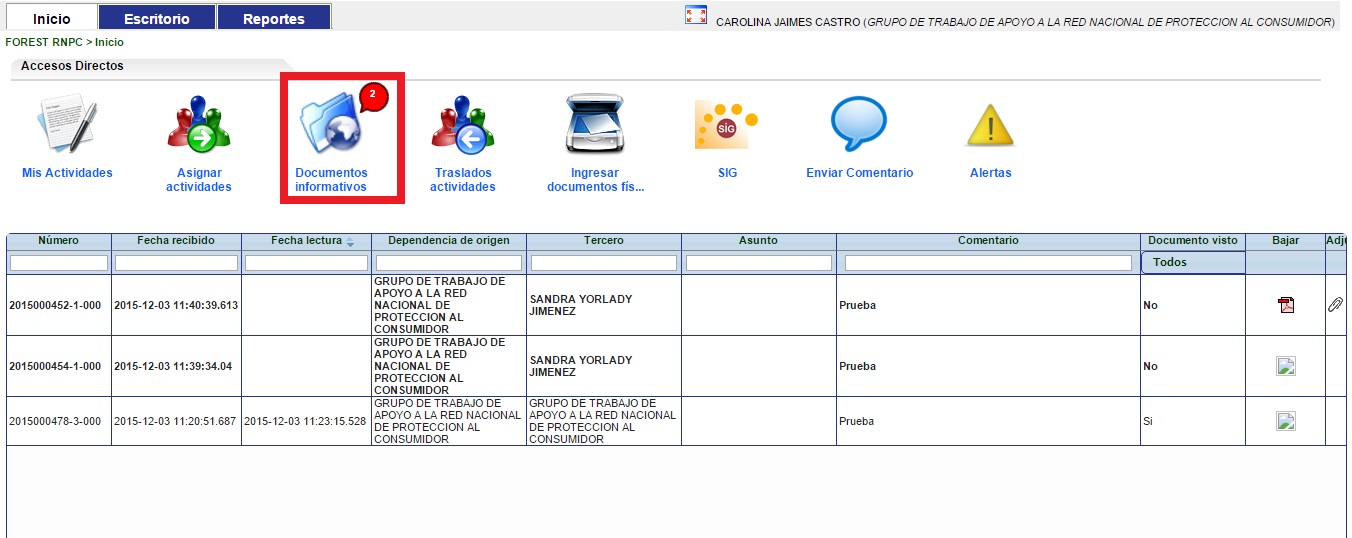This screenshot has width=1352, height=538.
Task: Open Documento visto filter dropdown Todos
Action: tap(1193, 262)
